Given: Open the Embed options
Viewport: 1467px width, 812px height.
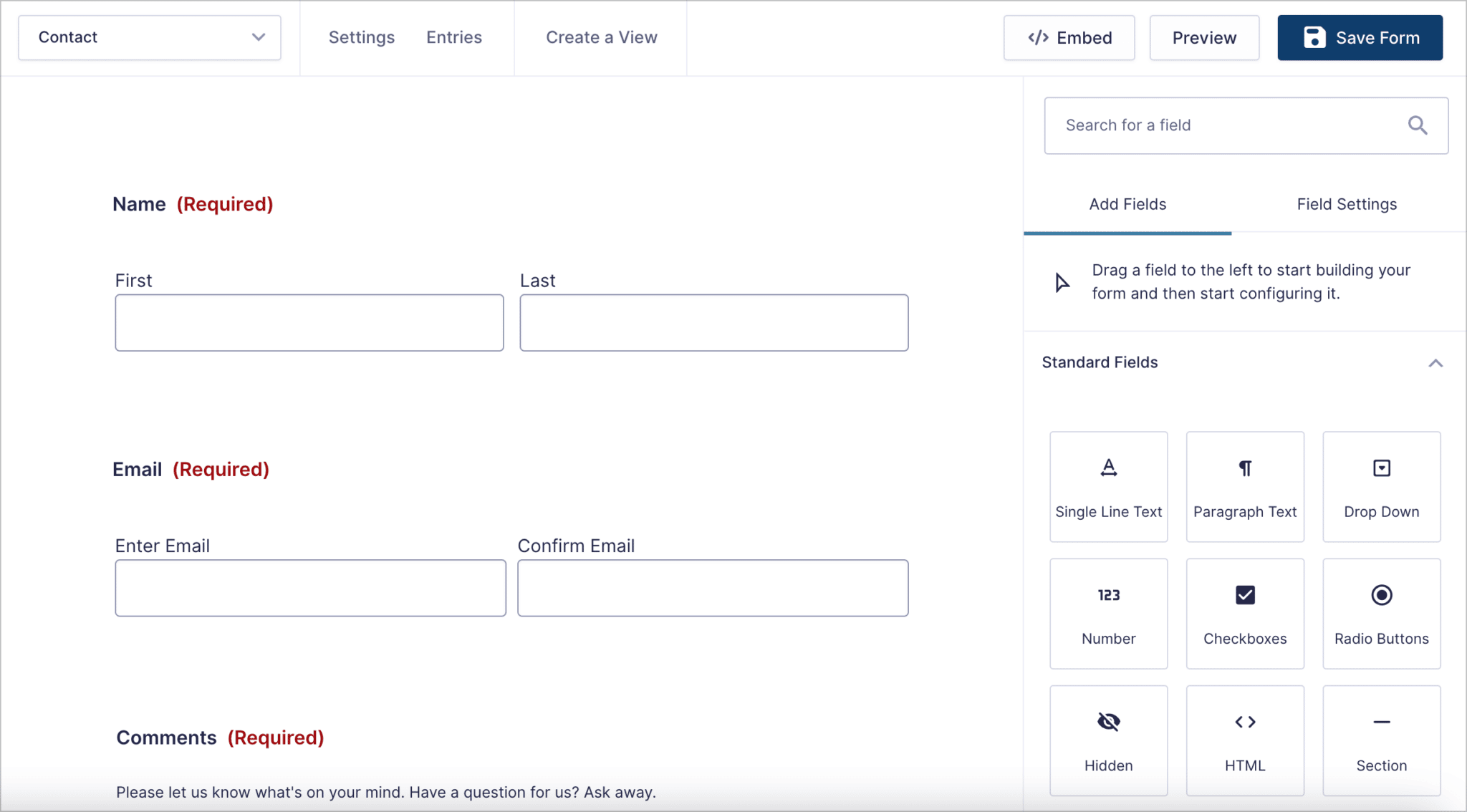Looking at the screenshot, I should coord(1069,37).
